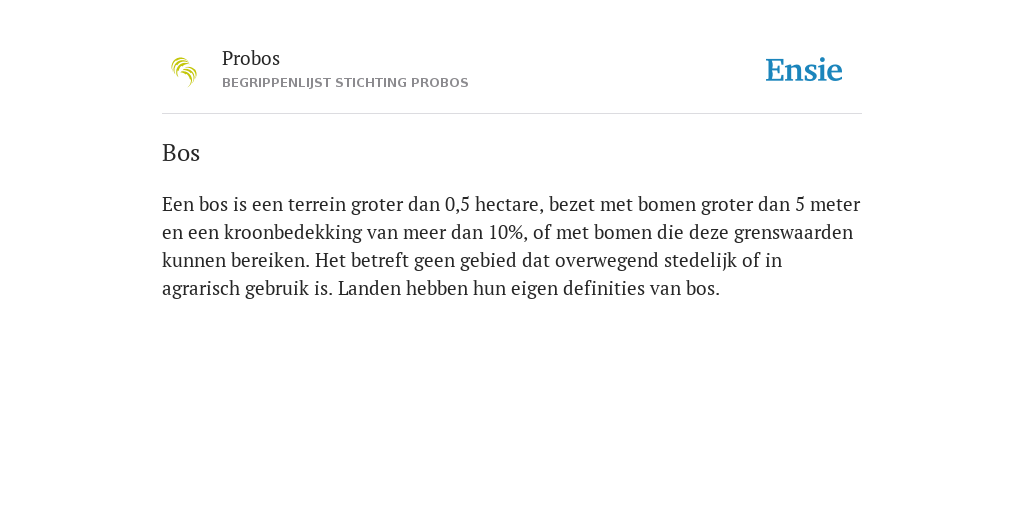1024x512 pixels.
Task: Click the yellow-green Probos leaf logo
Action: (184, 72)
